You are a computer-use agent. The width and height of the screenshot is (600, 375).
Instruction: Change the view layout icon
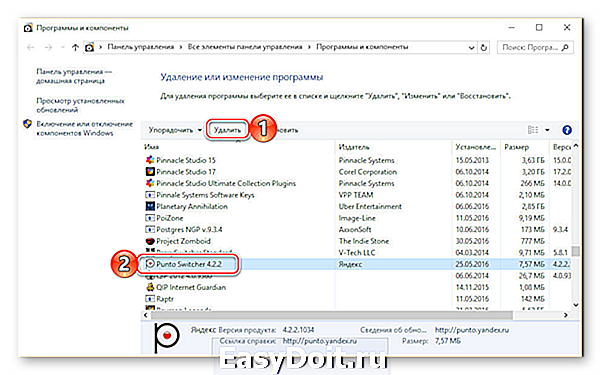533,130
